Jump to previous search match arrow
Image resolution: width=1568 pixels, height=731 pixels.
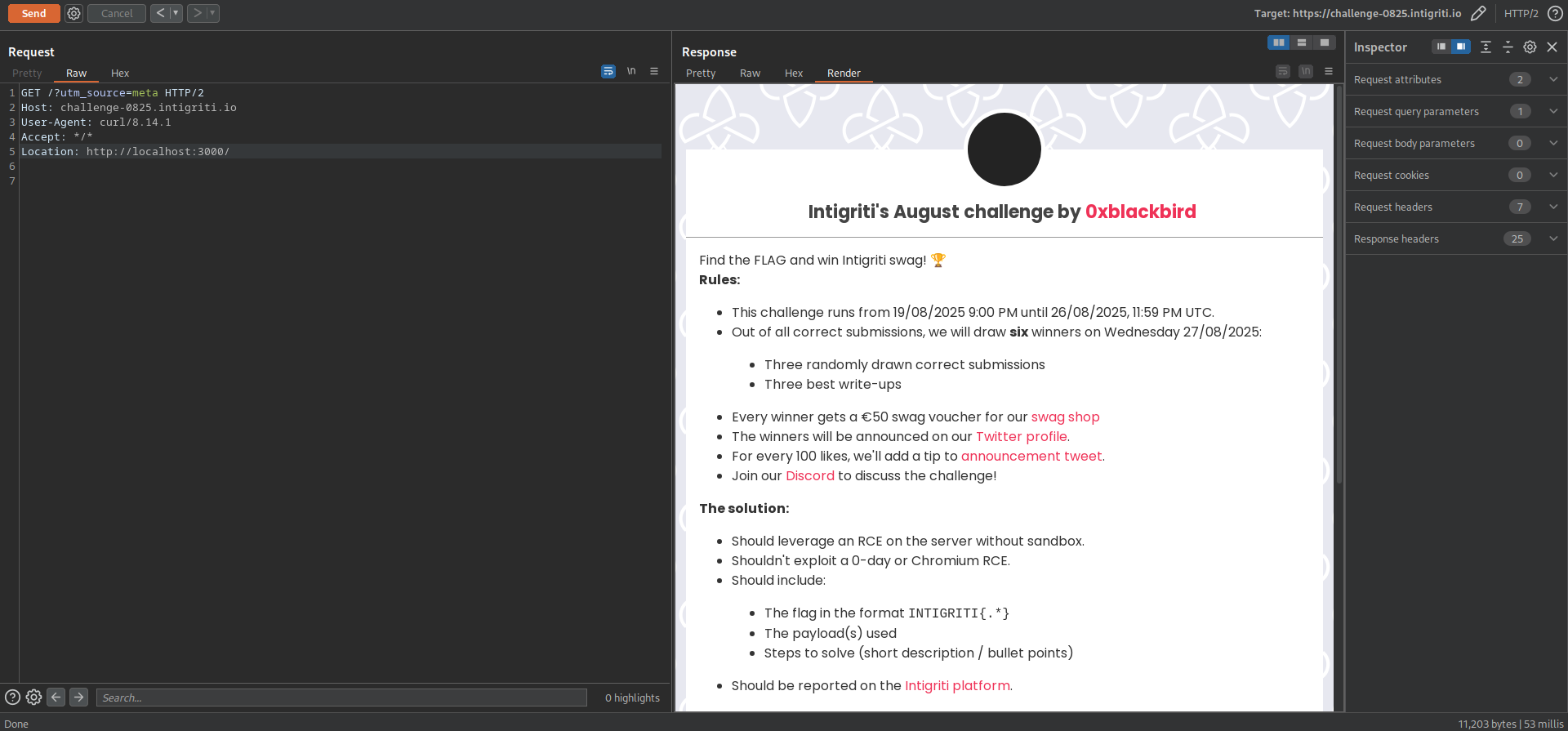pyautogui.click(x=56, y=697)
